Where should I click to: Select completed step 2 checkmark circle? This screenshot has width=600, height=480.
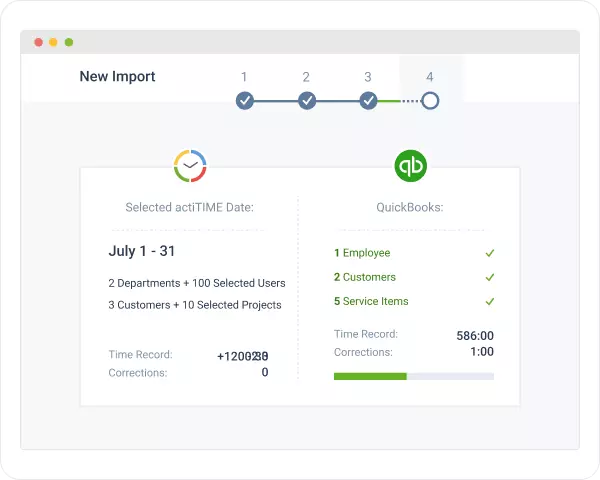307,101
